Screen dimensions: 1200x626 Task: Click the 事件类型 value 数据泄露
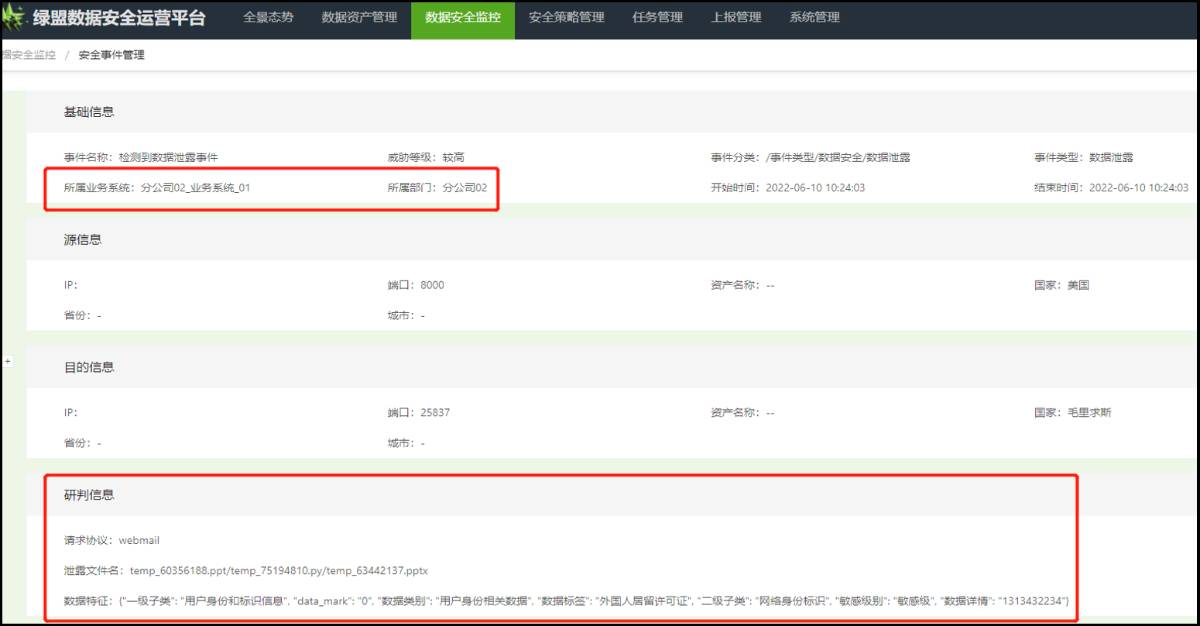coord(1111,158)
